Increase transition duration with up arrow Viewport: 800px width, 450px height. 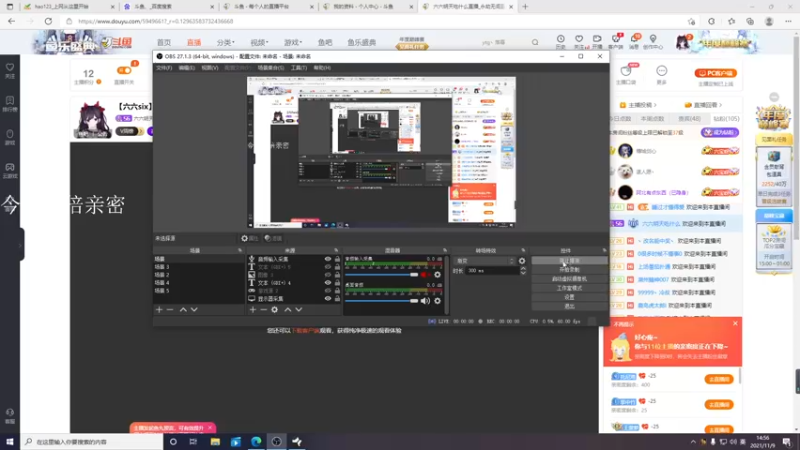[x=522, y=268]
